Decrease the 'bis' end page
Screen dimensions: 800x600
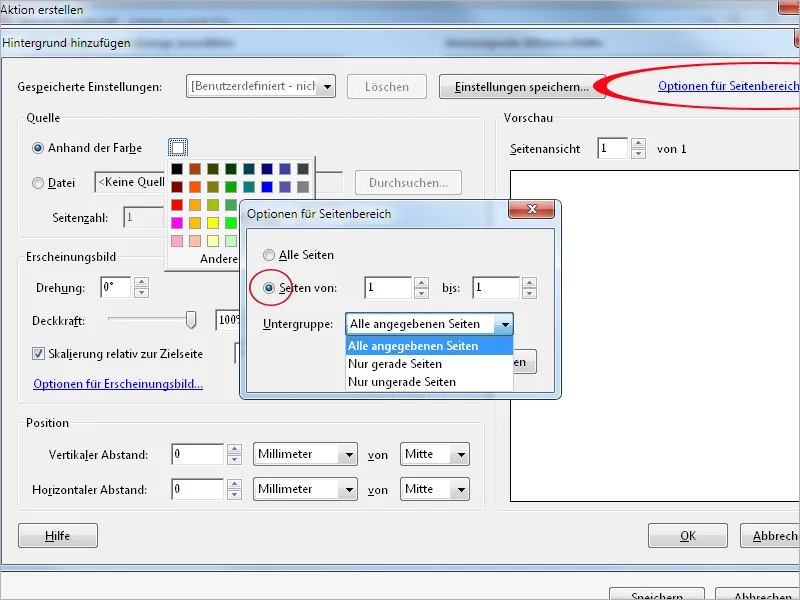(x=529, y=293)
